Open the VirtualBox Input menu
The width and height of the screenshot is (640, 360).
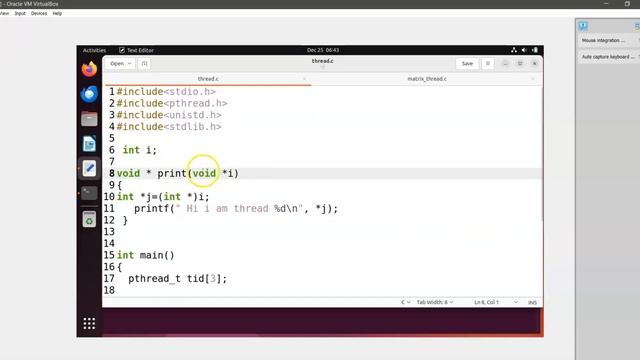[20, 13]
